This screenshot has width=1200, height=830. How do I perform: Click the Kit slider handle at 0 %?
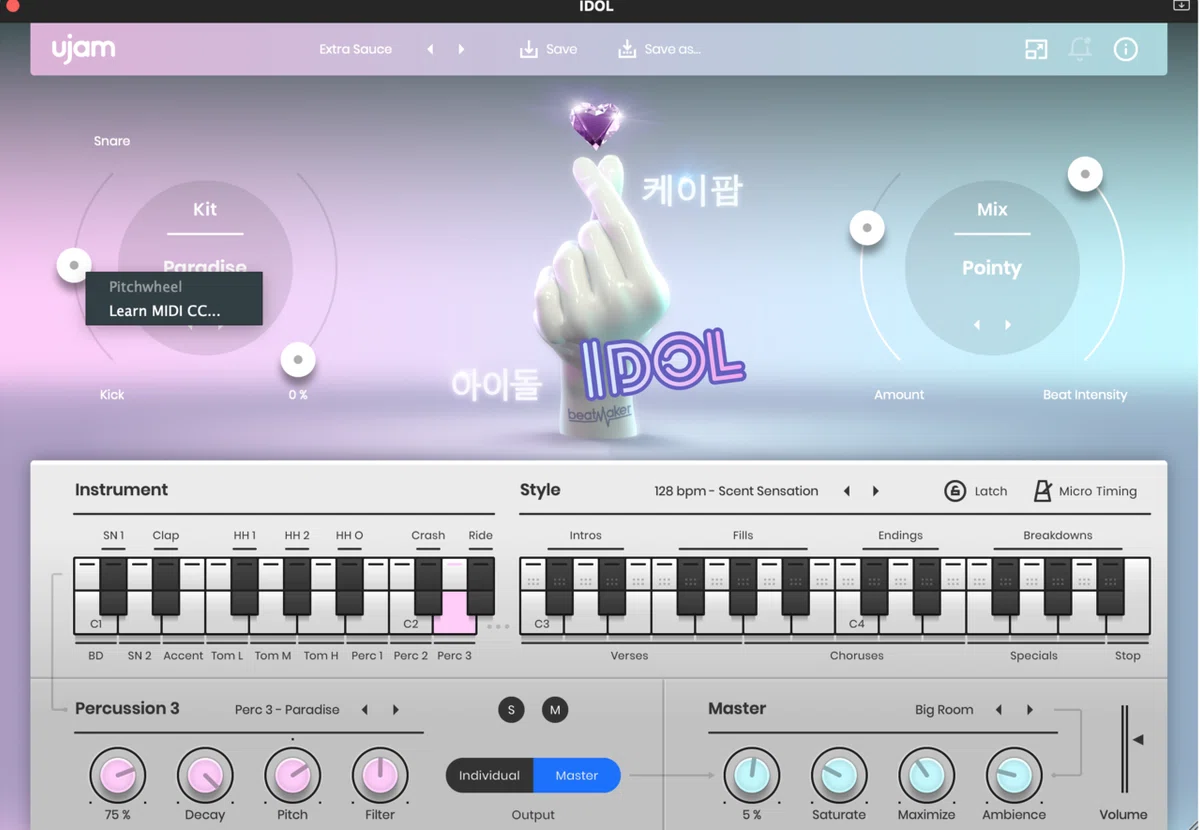[x=298, y=360]
